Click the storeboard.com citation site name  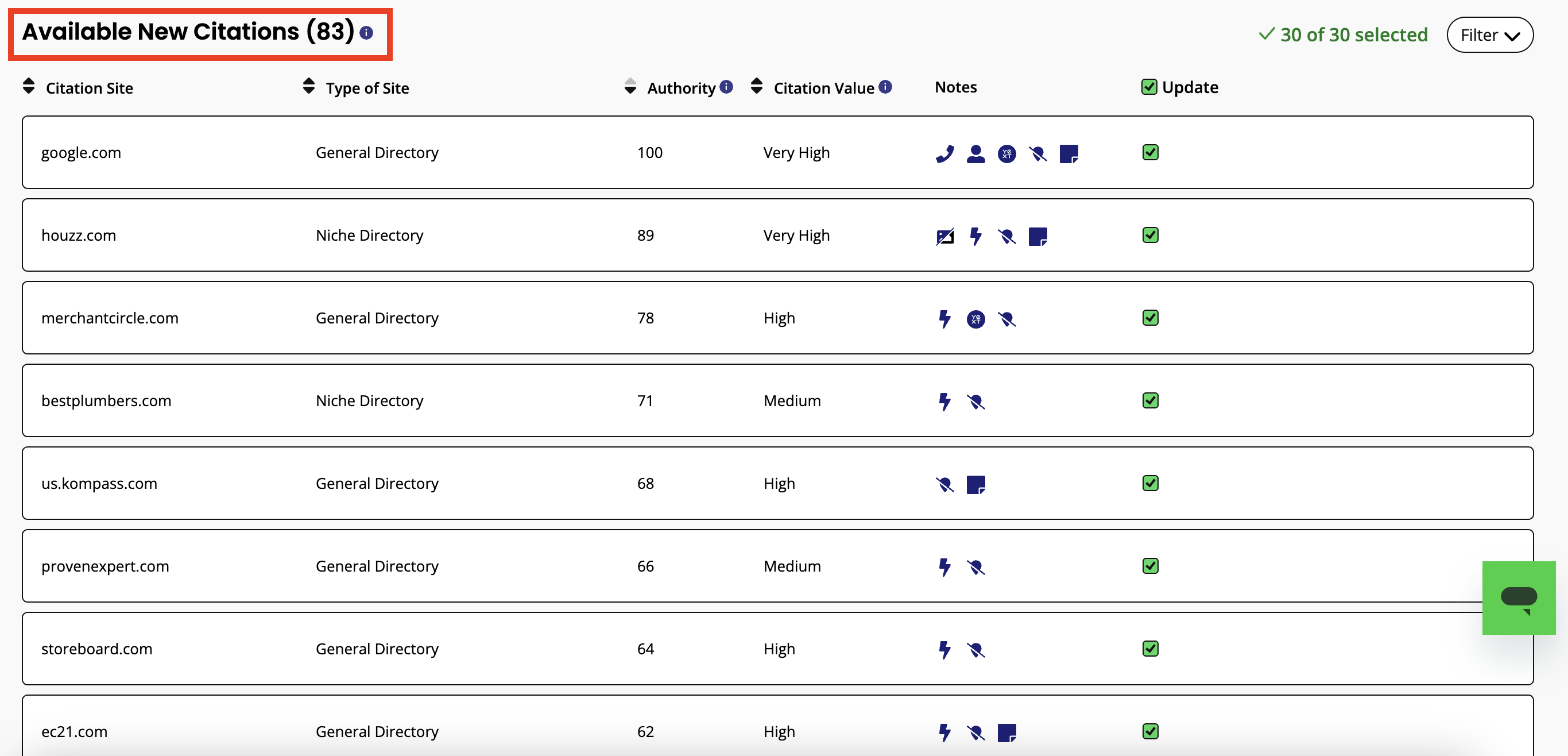point(97,649)
